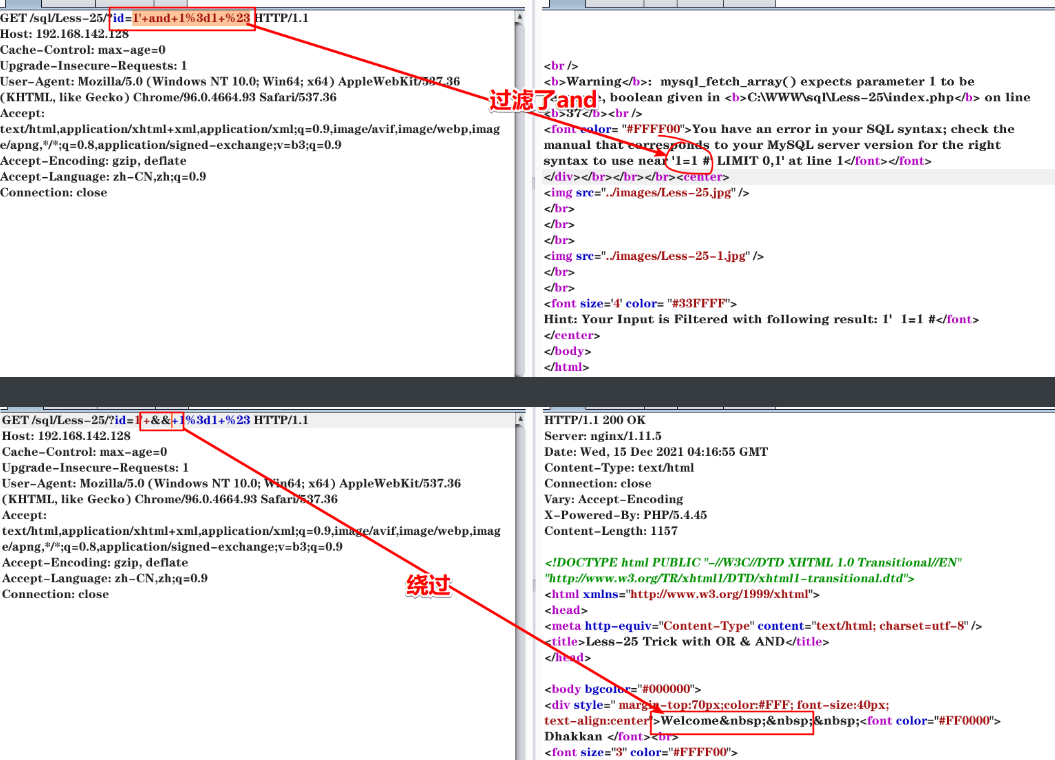Click the HTTP/1.1 200 OK status line
This screenshot has width=1055, height=760.
595,420
